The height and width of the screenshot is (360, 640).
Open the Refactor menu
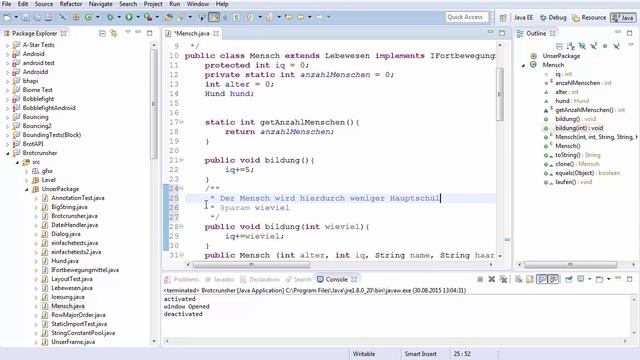click(71, 4)
